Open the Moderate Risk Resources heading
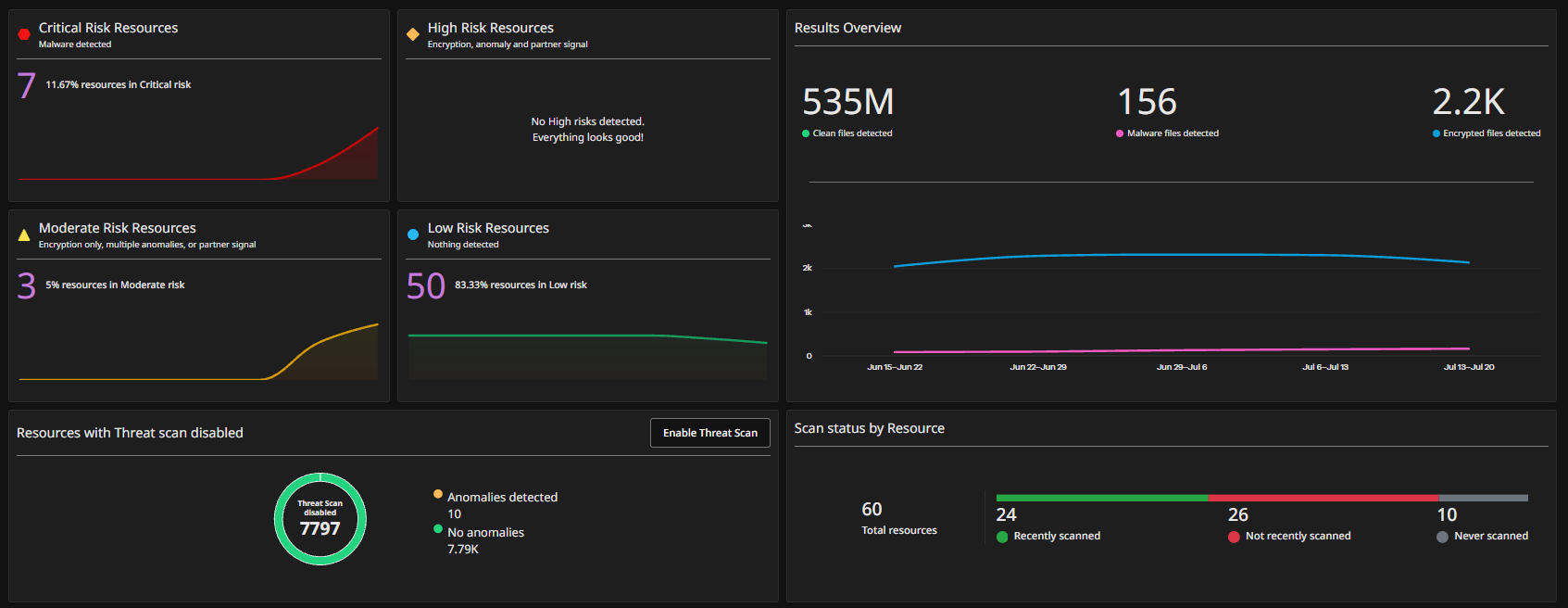1568x608 pixels. (118, 228)
